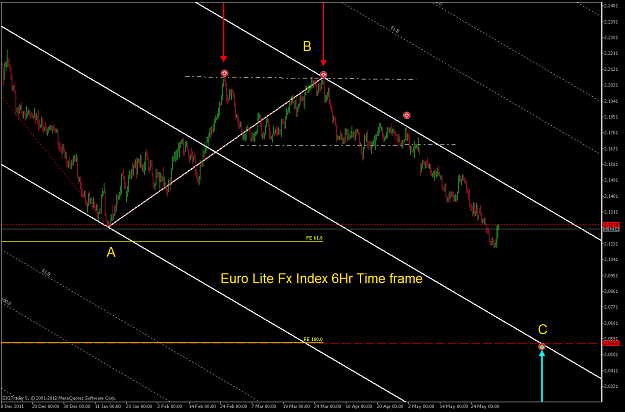Viewport: 625px width, 412px height.
Task: Click the 'Euro Lite Fx Index 6Hr Time frame' caption
Action: pos(321,278)
